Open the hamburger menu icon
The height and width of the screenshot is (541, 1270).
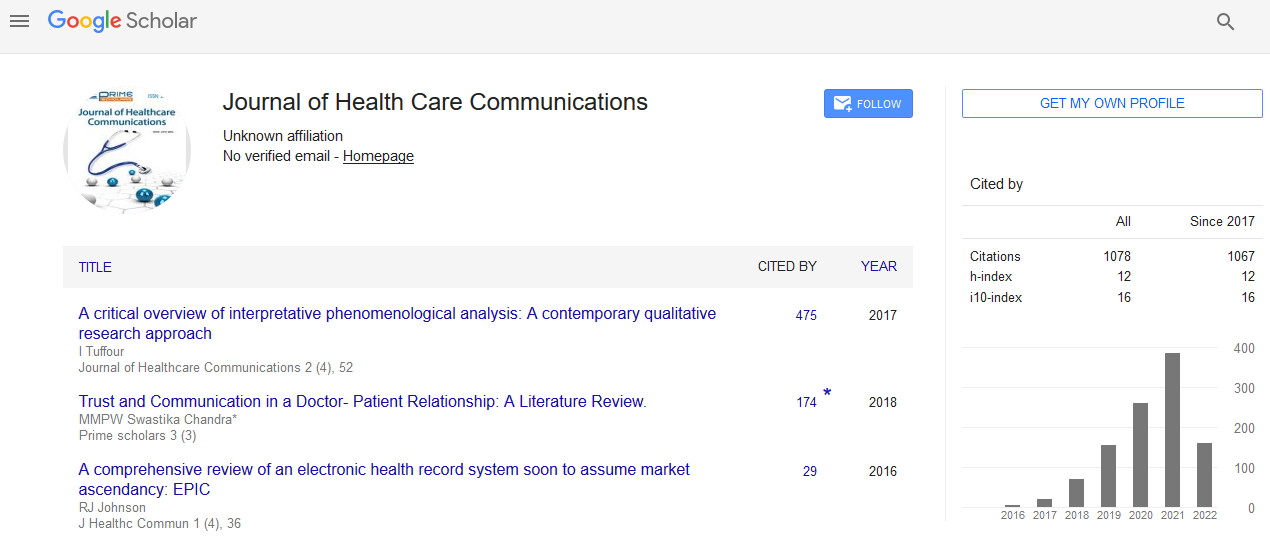[19, 21]
